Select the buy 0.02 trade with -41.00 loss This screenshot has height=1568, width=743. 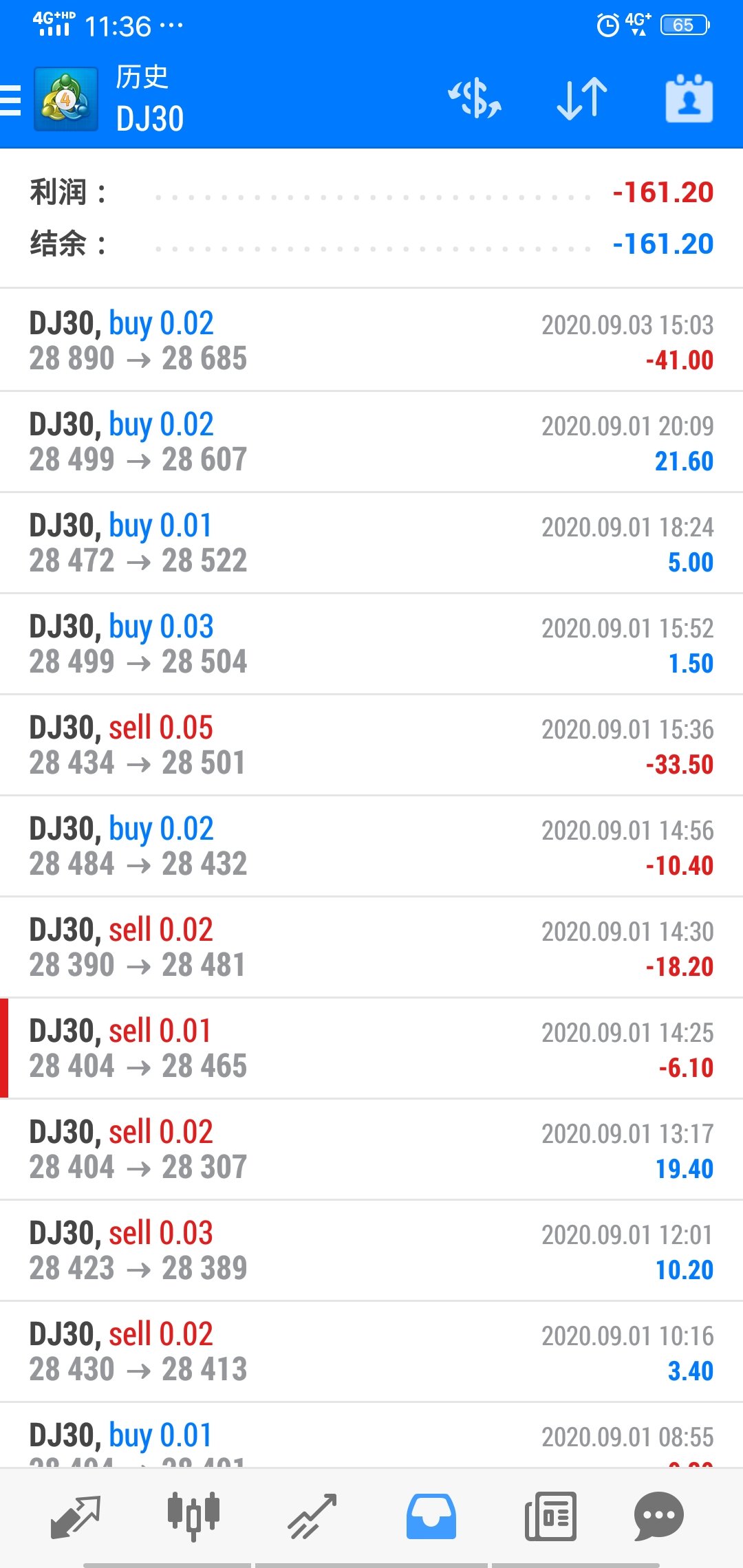(371, 340)
